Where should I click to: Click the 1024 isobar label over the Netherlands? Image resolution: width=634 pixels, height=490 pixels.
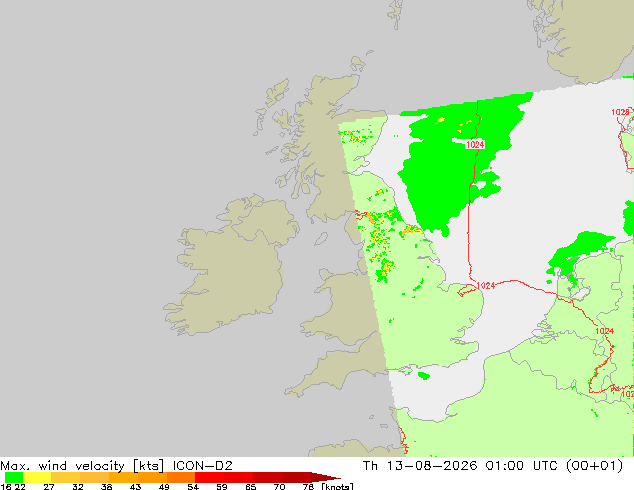coord(604,331)
